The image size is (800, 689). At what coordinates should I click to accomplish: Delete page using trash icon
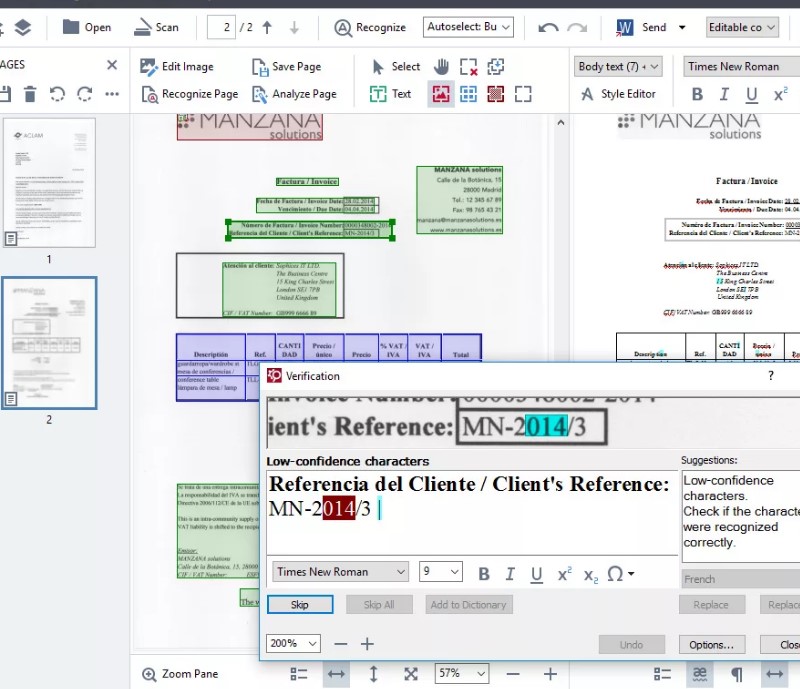(x=30, y=94)
